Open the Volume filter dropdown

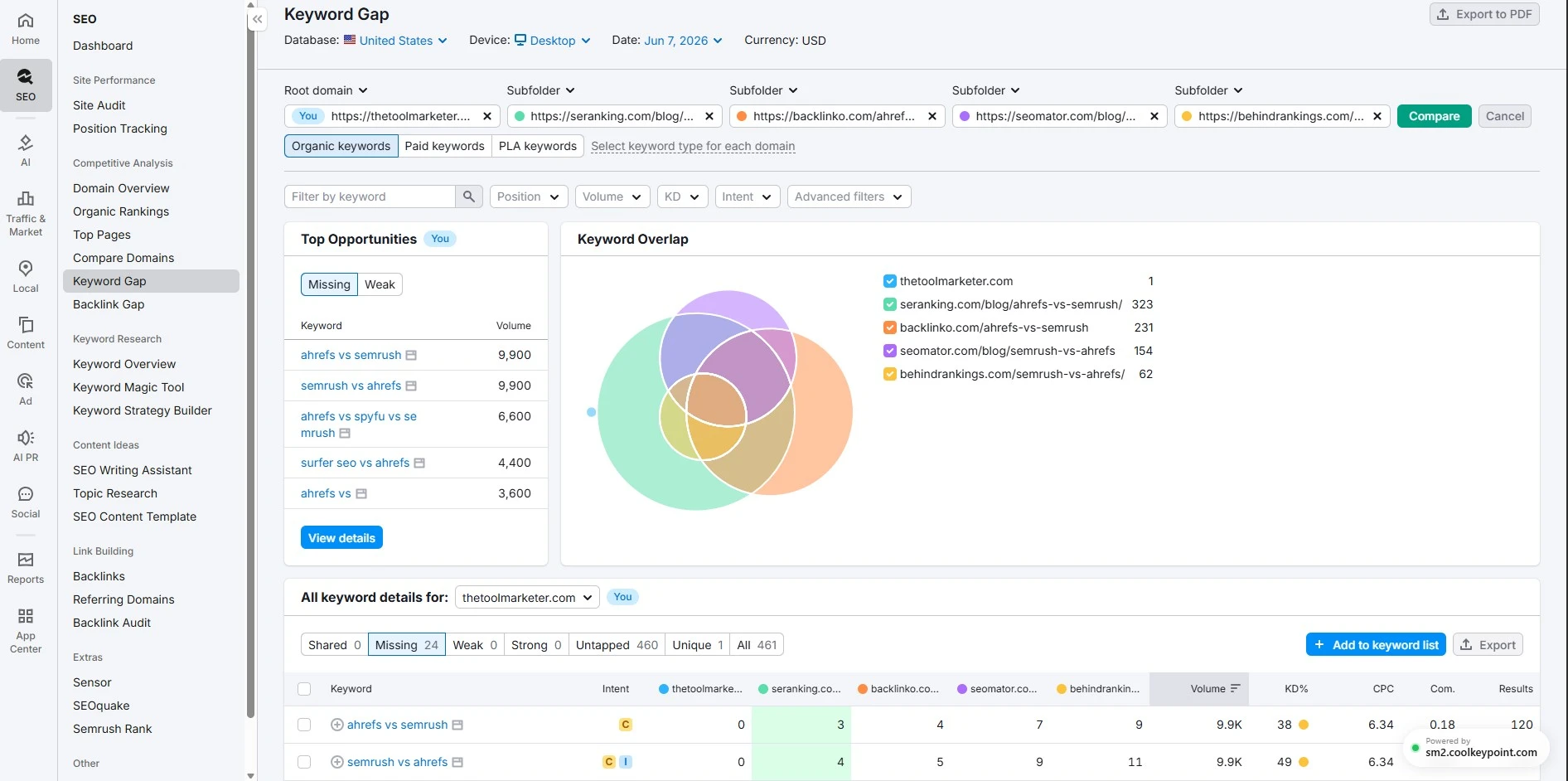612,196
